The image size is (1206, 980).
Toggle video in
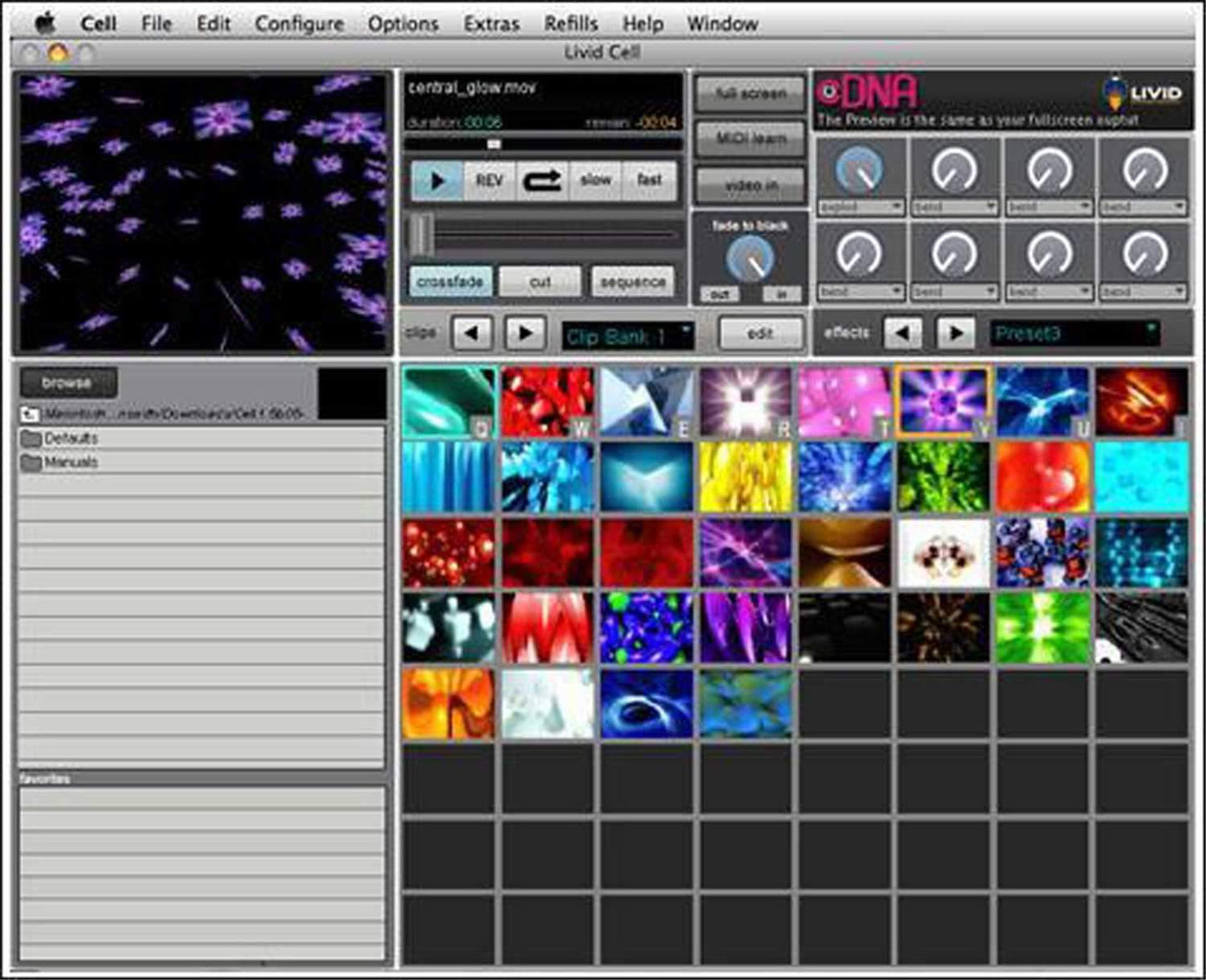(750, 184)
